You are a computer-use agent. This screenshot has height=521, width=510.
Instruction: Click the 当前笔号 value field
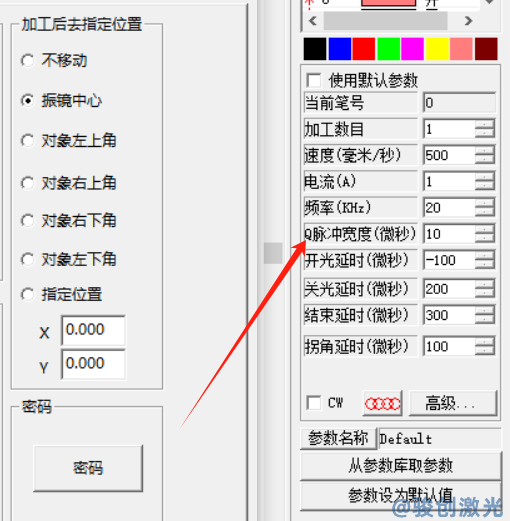(x=459, y=103)
